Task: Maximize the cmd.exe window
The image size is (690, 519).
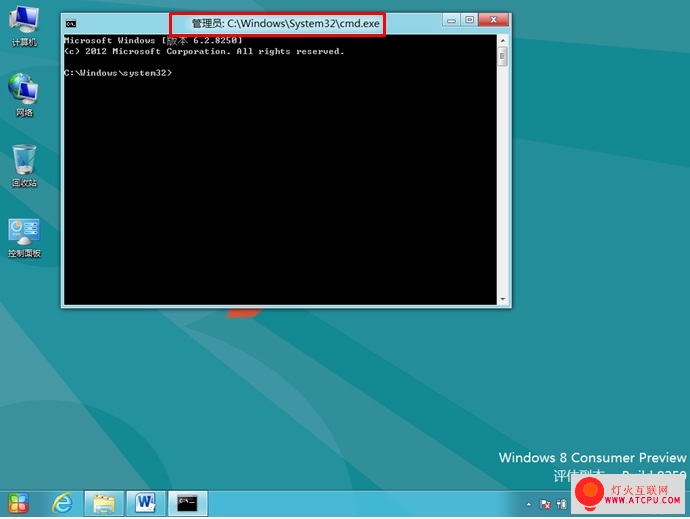Action: pyautogui.click(x=470, y=20)
